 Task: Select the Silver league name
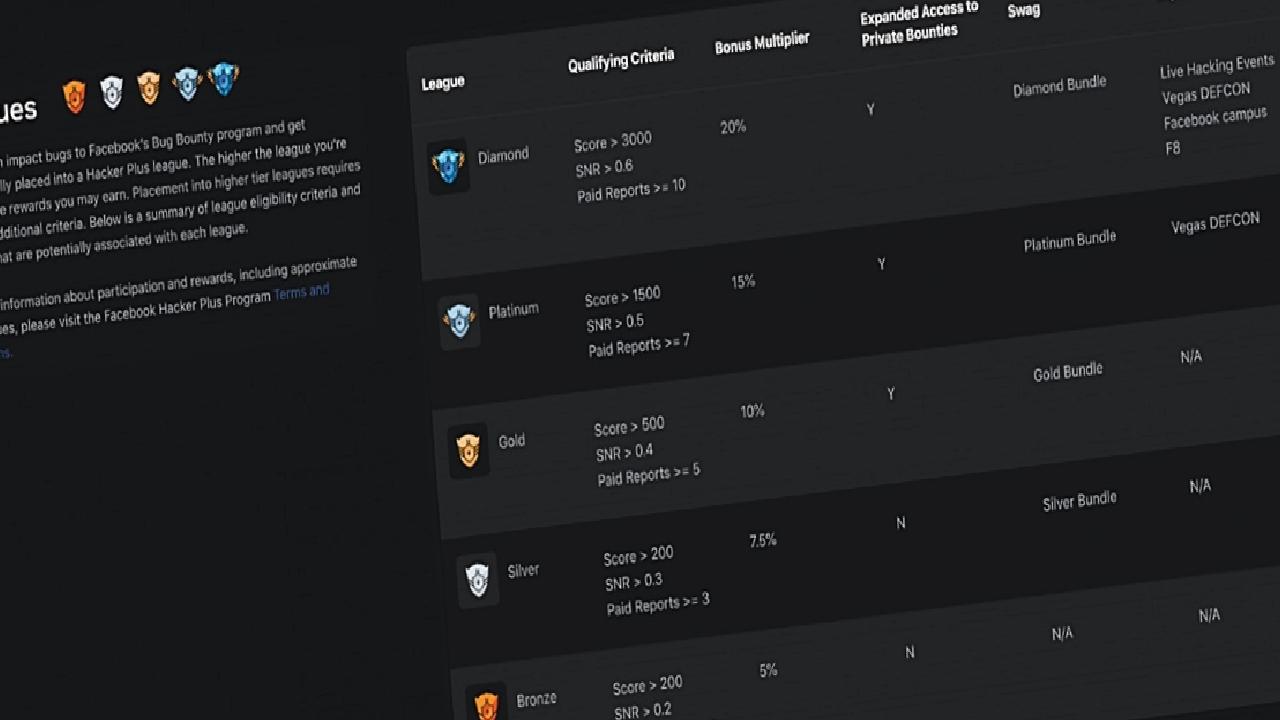click(523, 571)
